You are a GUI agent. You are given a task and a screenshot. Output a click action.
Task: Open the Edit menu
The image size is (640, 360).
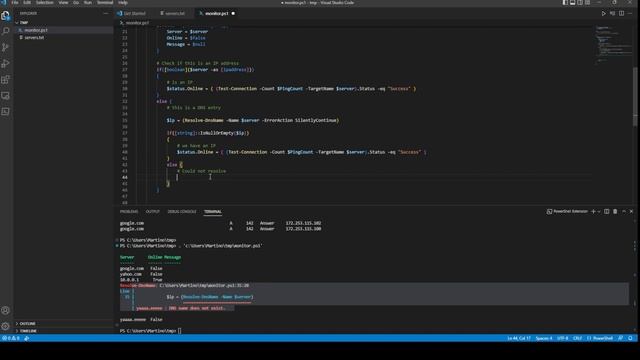(x=27, y=2)
